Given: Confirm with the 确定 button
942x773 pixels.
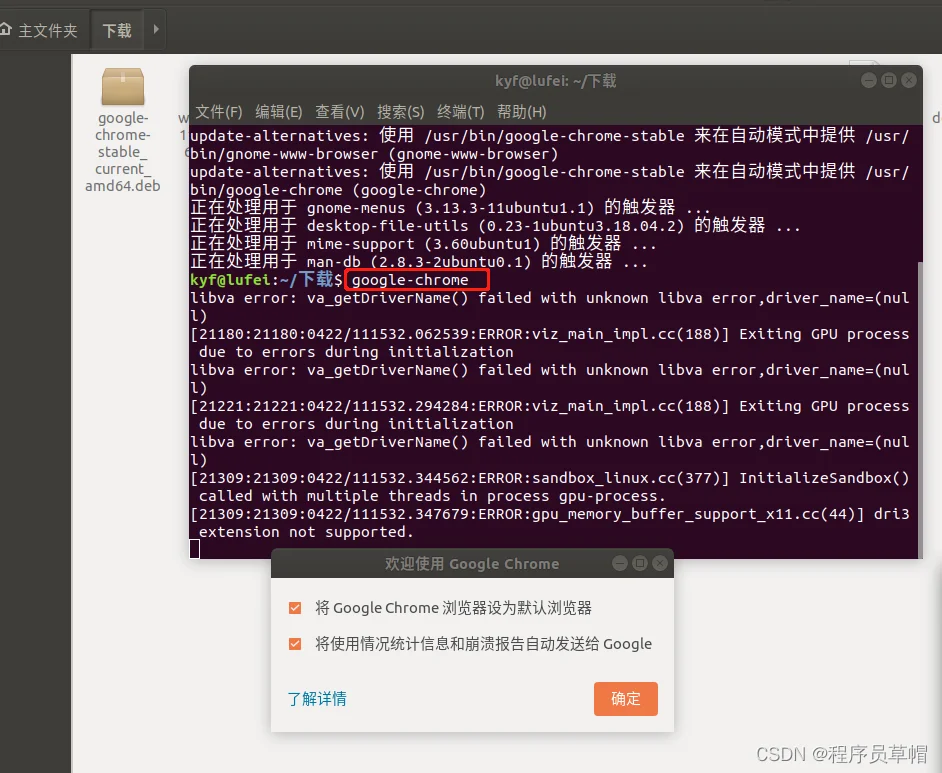Looking at the screenshot, I should pyautogui.click(x=625, y=699).
